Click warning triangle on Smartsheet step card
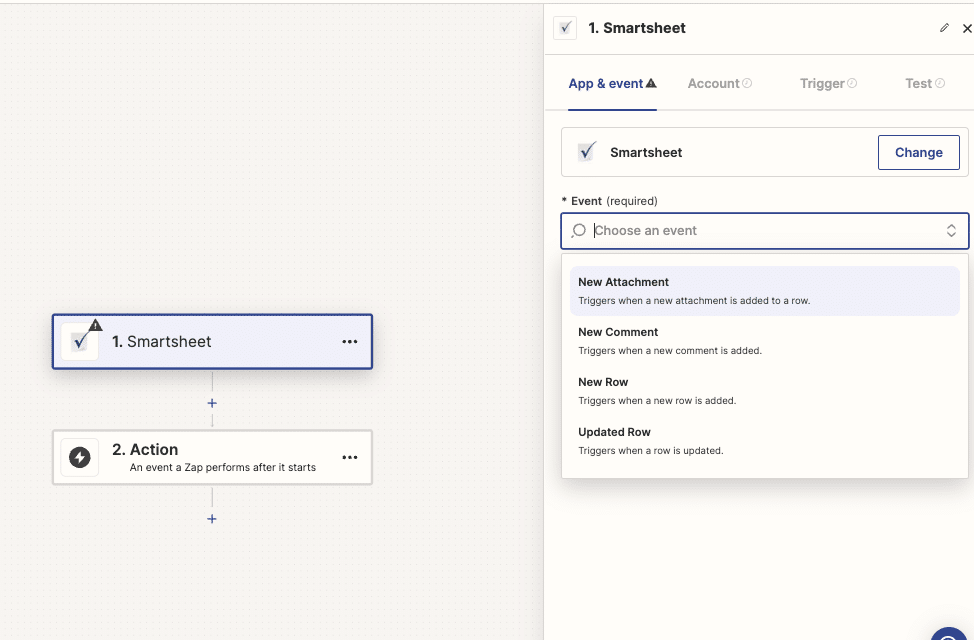The height and width of the screenshot is (640, 974). [x=95, y=325]
